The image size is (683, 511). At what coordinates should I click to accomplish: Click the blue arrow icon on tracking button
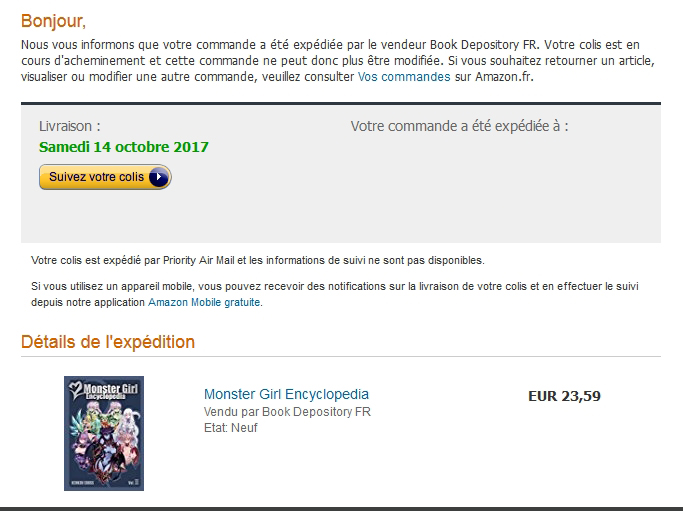pyautogui.click(x=159, y=177)
